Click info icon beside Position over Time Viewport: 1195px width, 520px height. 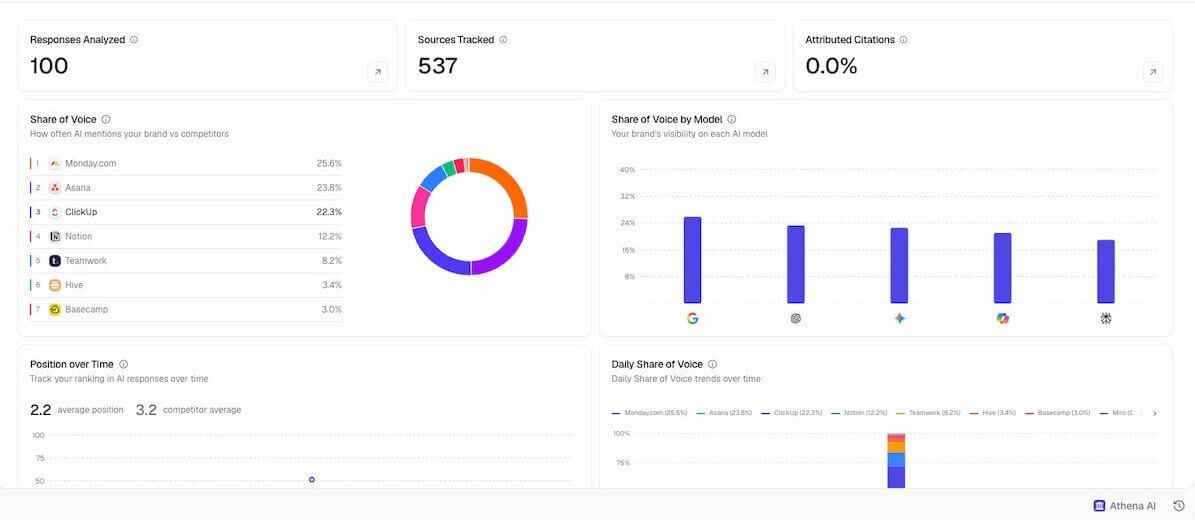click(x=123, y=364)
